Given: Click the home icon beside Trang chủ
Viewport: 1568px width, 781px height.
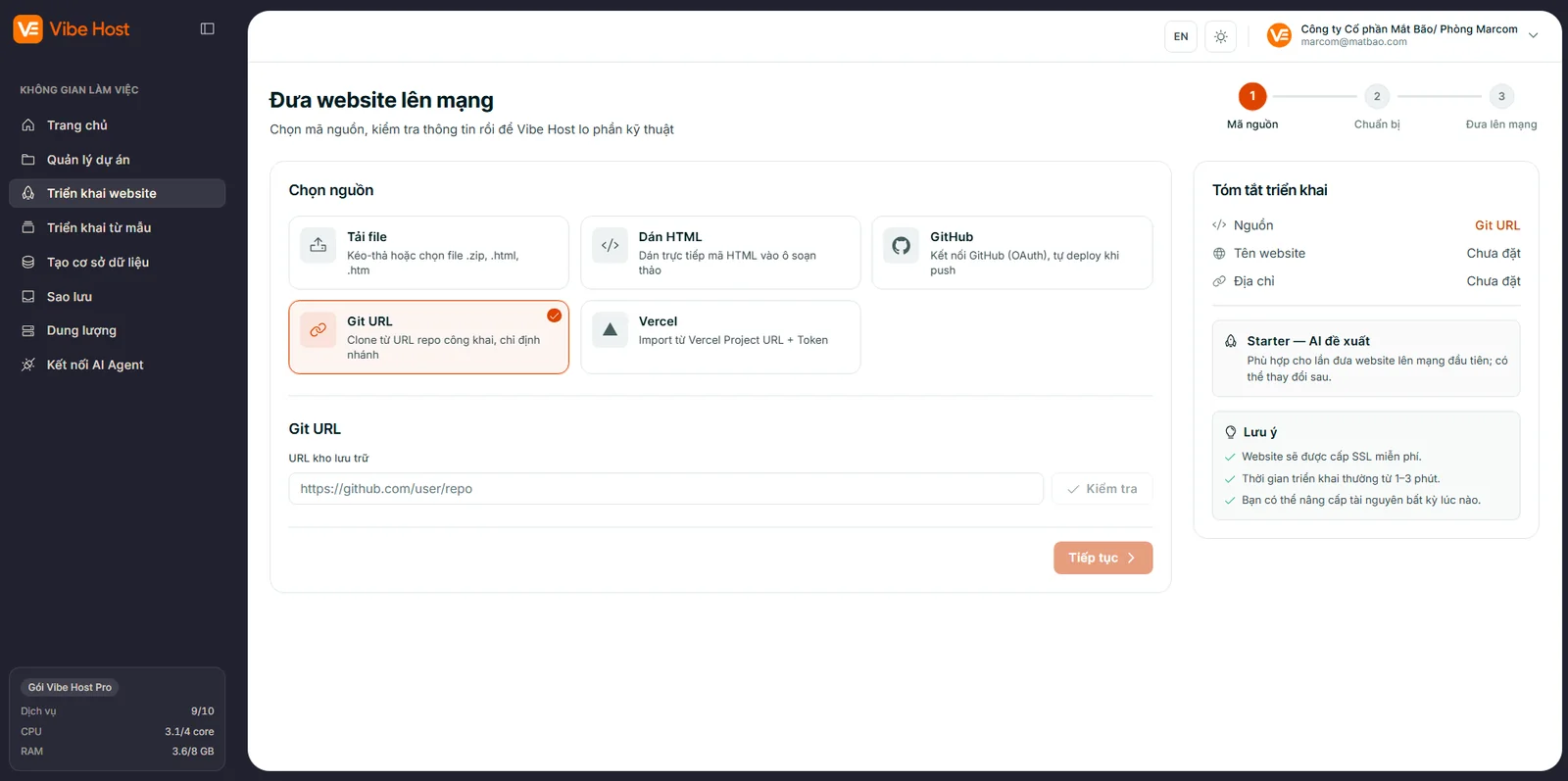Looking at the screenshot, I should [x=28, y=125].
